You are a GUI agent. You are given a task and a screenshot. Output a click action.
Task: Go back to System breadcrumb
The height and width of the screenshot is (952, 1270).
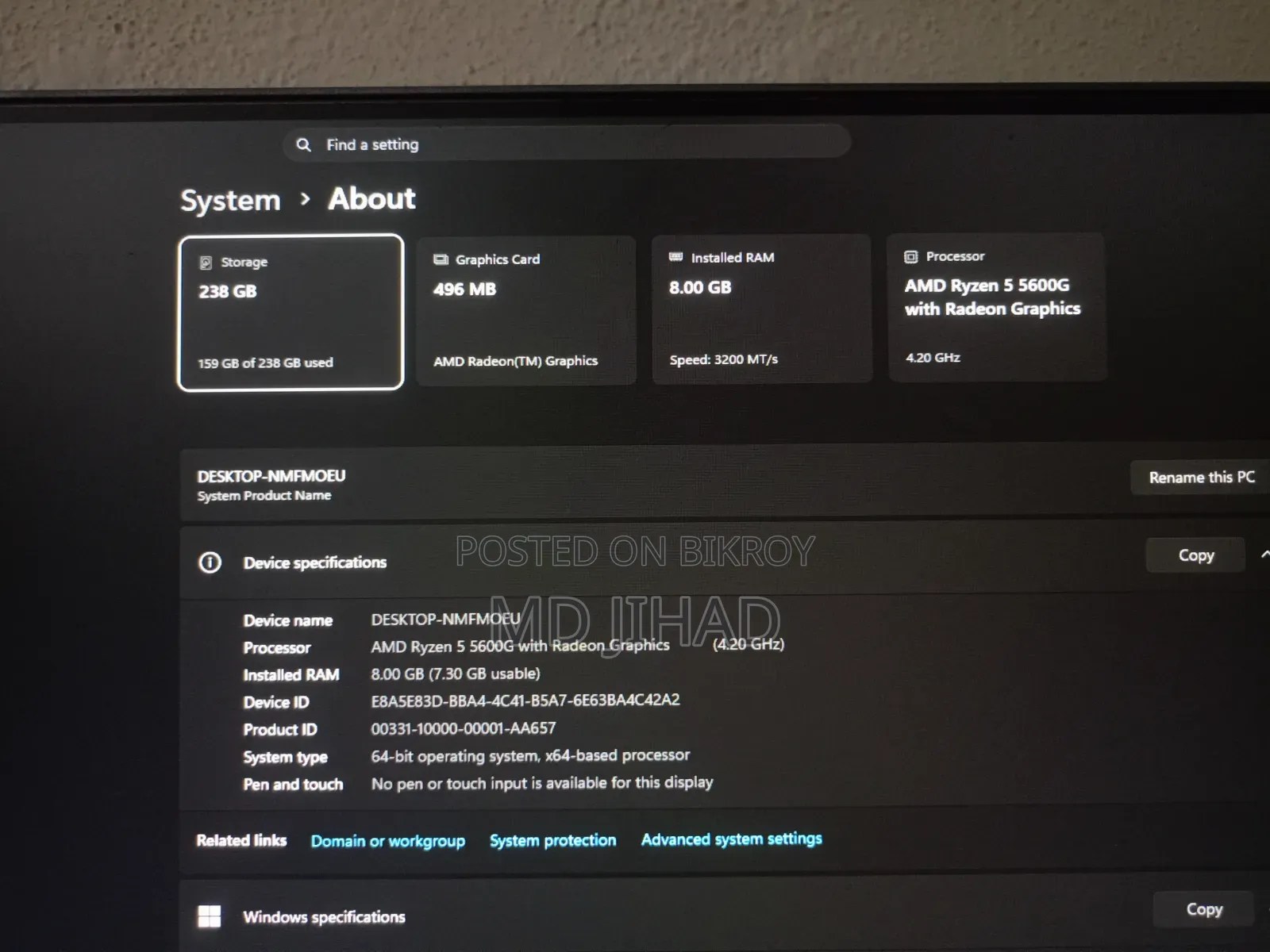click(230, 200)
